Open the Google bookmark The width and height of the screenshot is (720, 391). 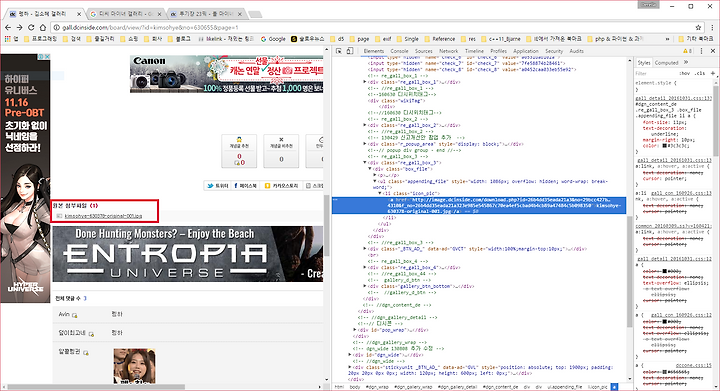tap(273, 39)
